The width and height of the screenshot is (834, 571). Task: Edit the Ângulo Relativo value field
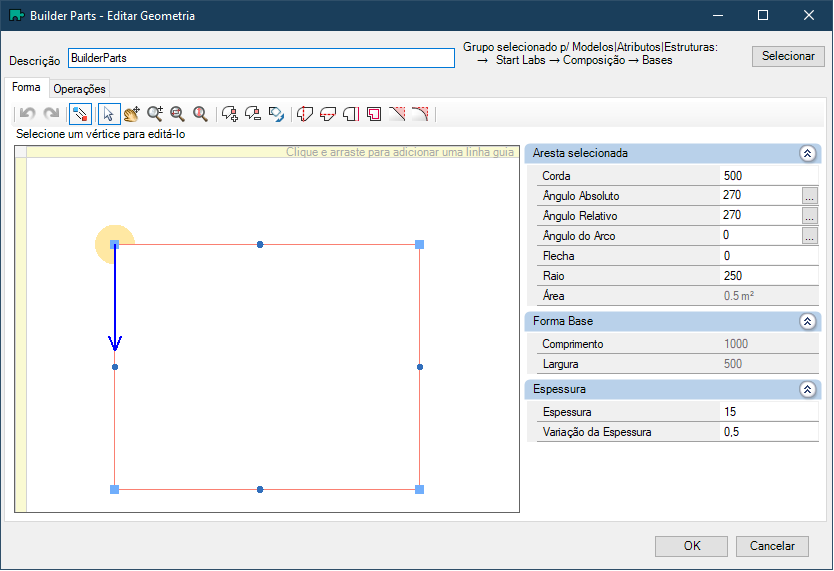click(761, 215)
